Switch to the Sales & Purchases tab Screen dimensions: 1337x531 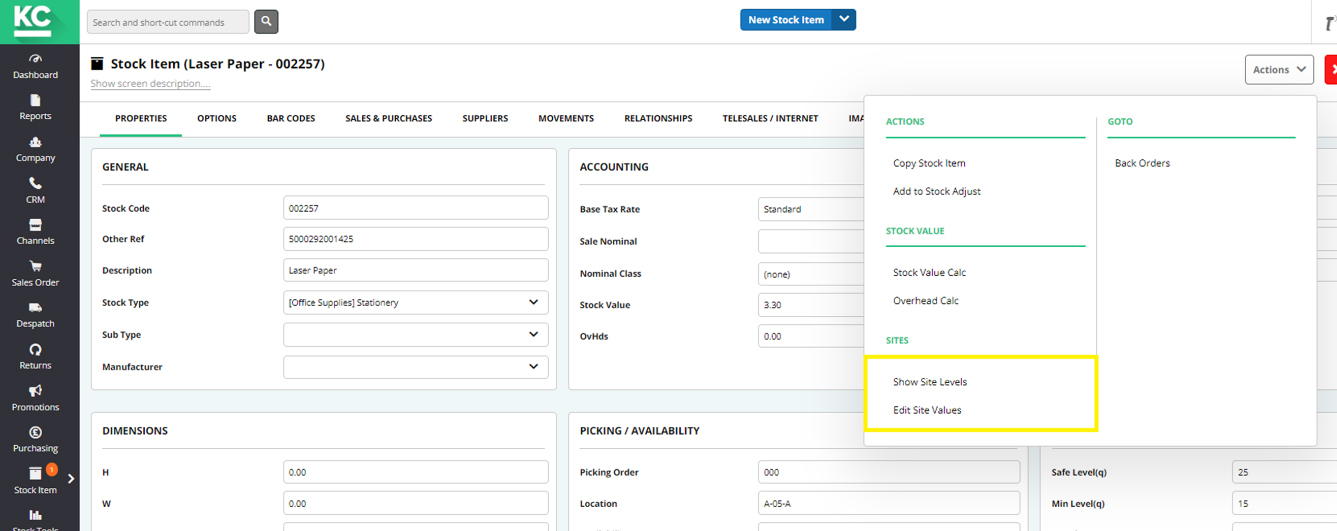389,118
